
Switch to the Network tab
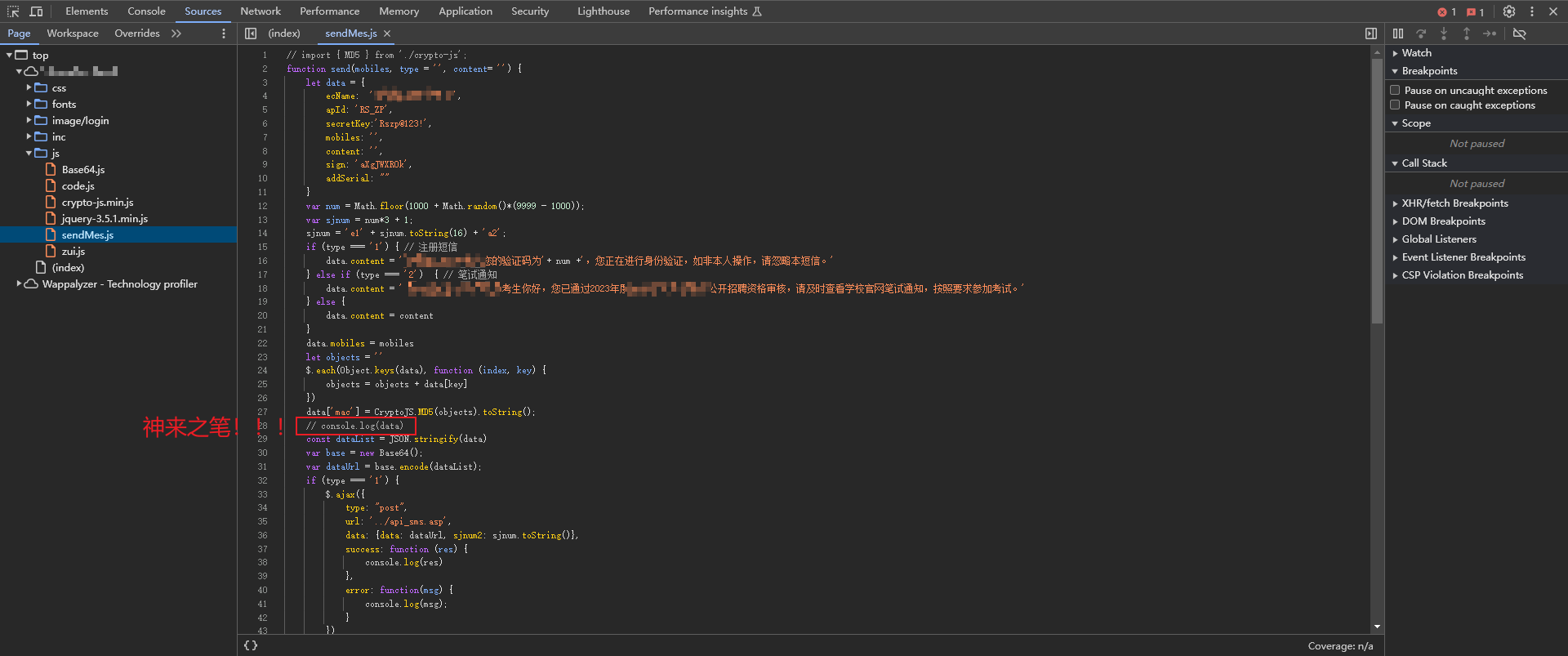[x=260, y=11]
